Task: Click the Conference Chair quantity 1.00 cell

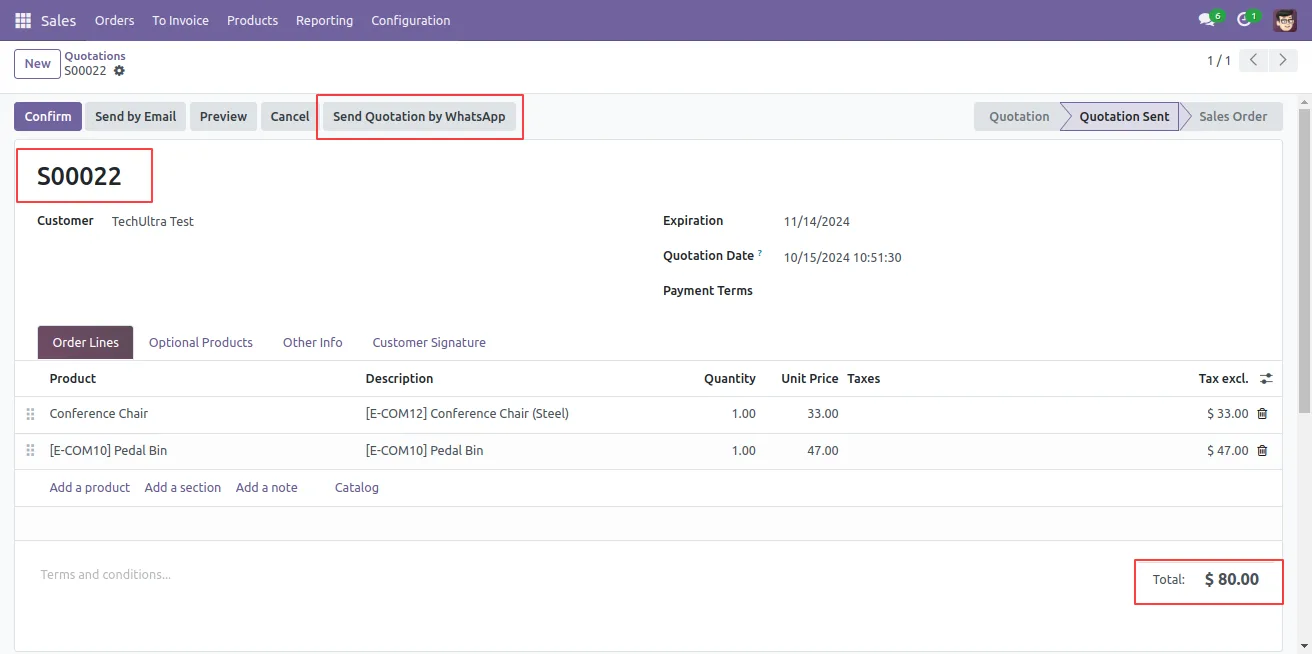Action: [x=743, y=414]
